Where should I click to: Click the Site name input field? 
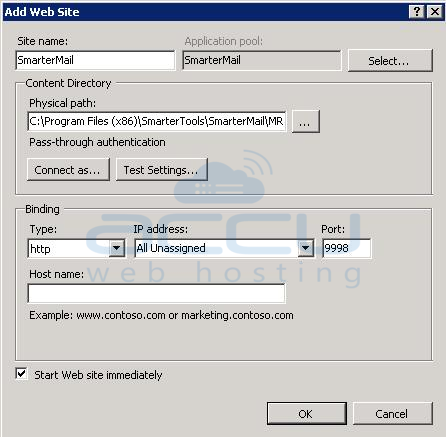[95, 60]
